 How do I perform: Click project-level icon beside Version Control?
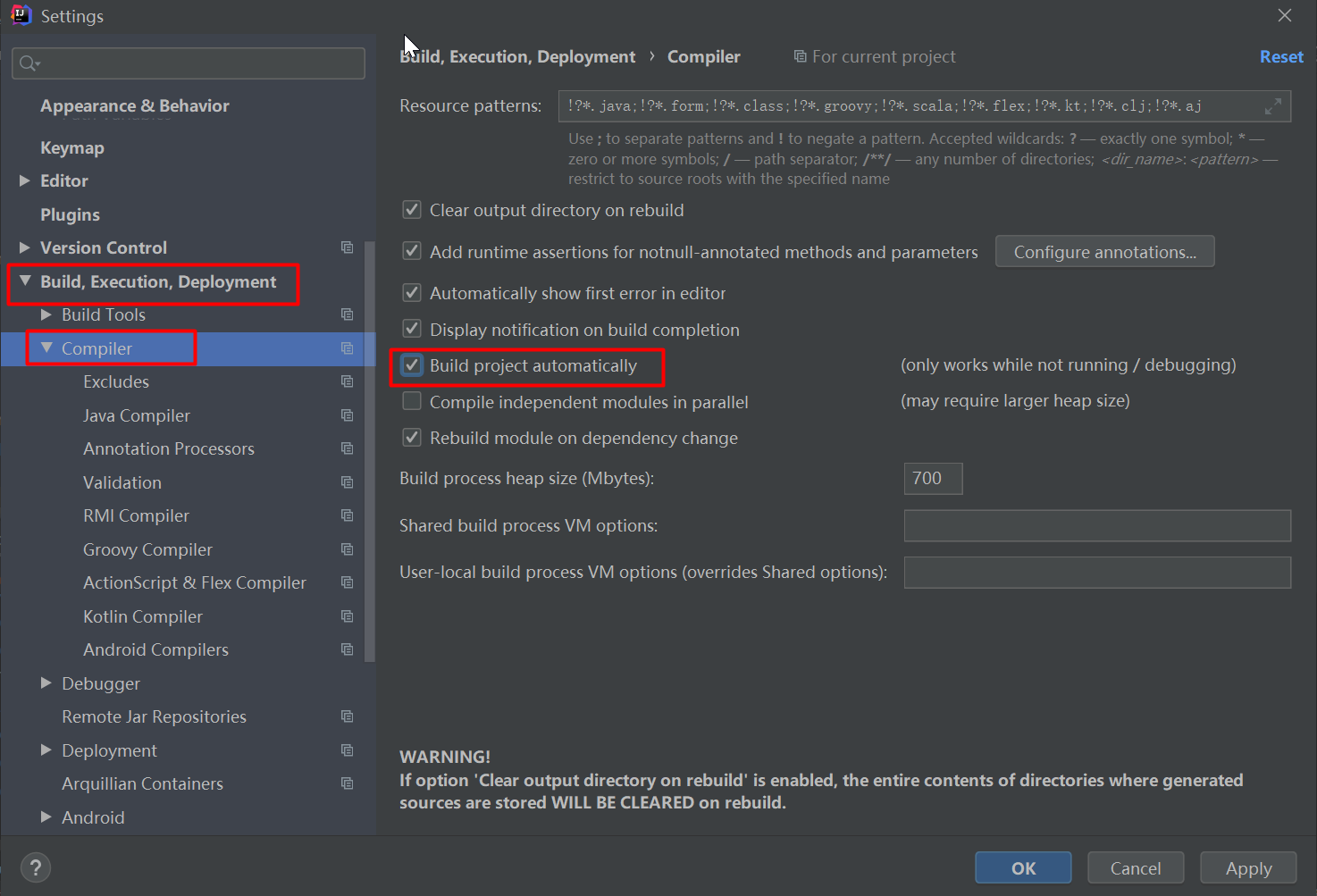348,247
